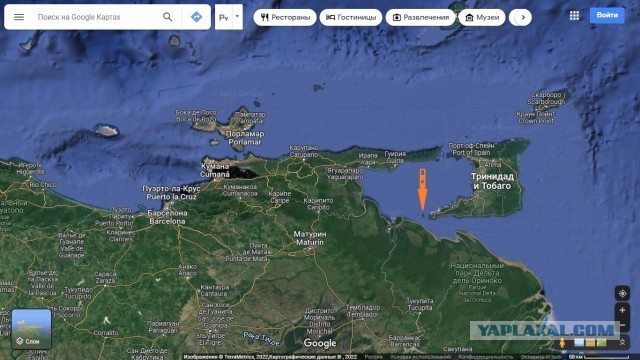Click the Кантаура Cantaura map label

pos(215,290)
